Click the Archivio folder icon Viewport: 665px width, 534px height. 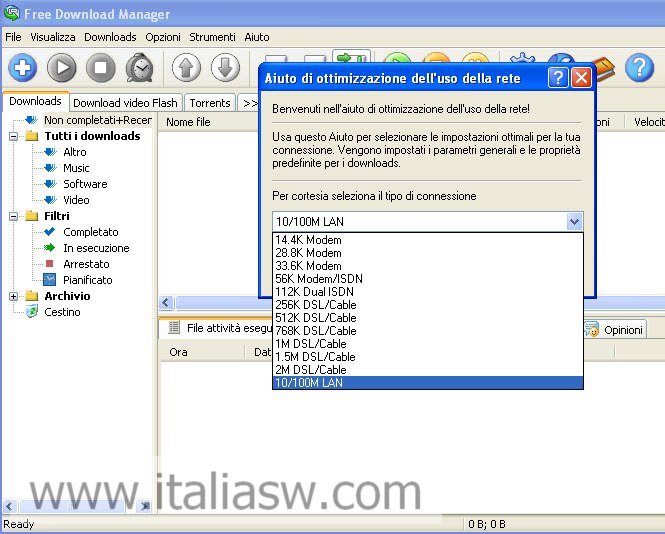click(x=32, y=296)
